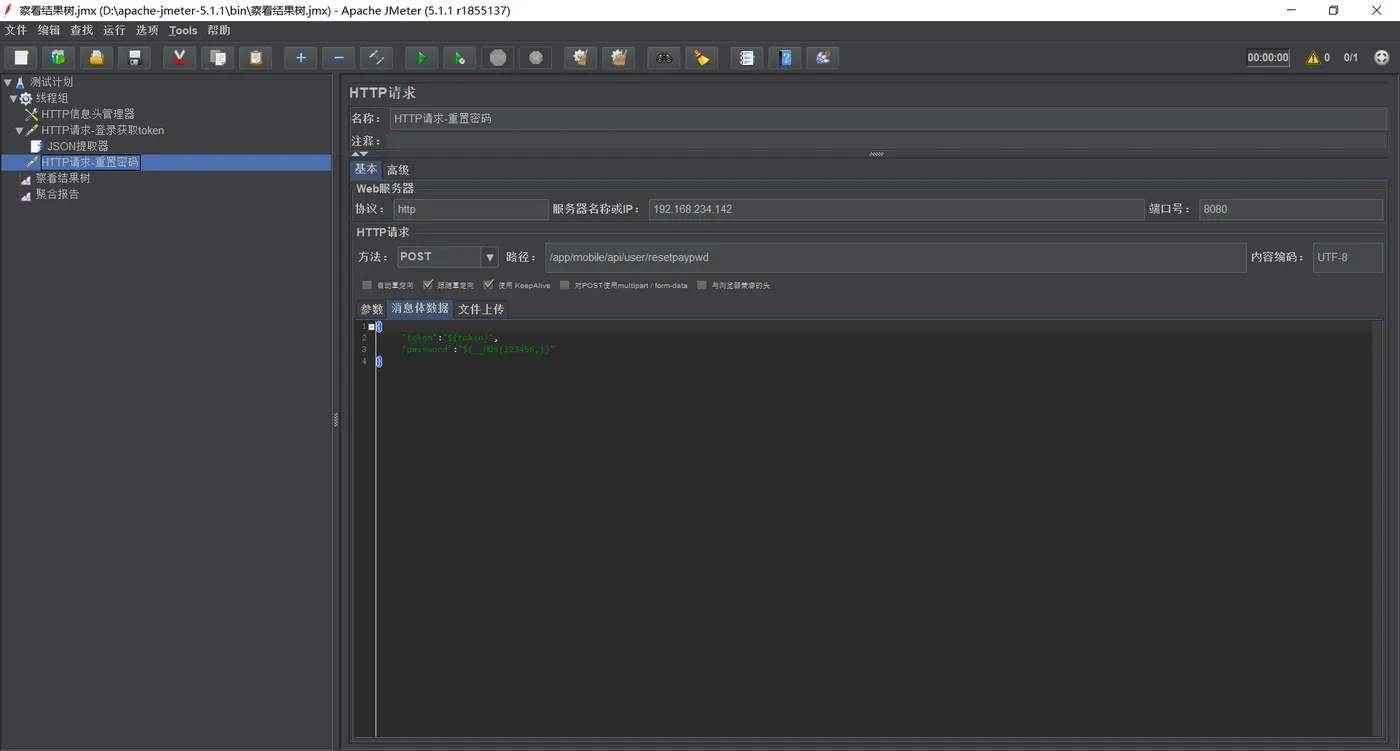Select HTTP信息头管理器 in the tree
Viewport: 1400px width, 751px height.
click(88, 115)
